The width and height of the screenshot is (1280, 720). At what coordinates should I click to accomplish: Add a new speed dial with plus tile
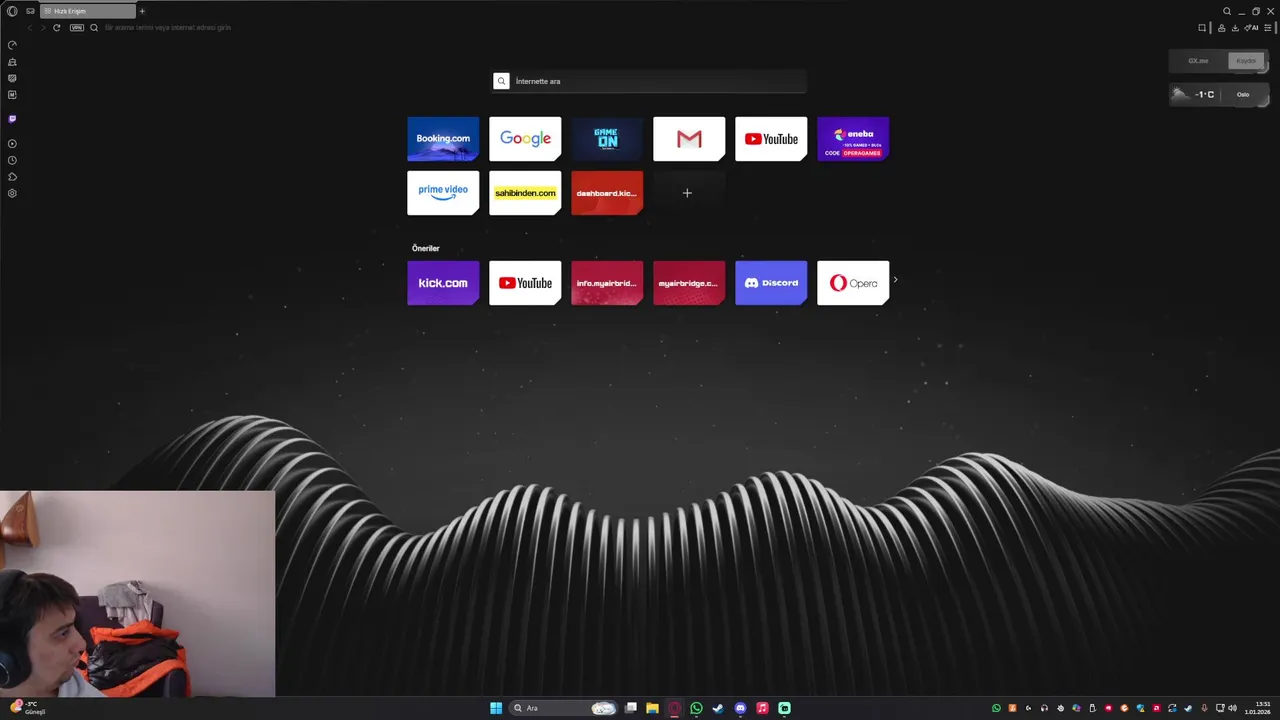point(687,193)
